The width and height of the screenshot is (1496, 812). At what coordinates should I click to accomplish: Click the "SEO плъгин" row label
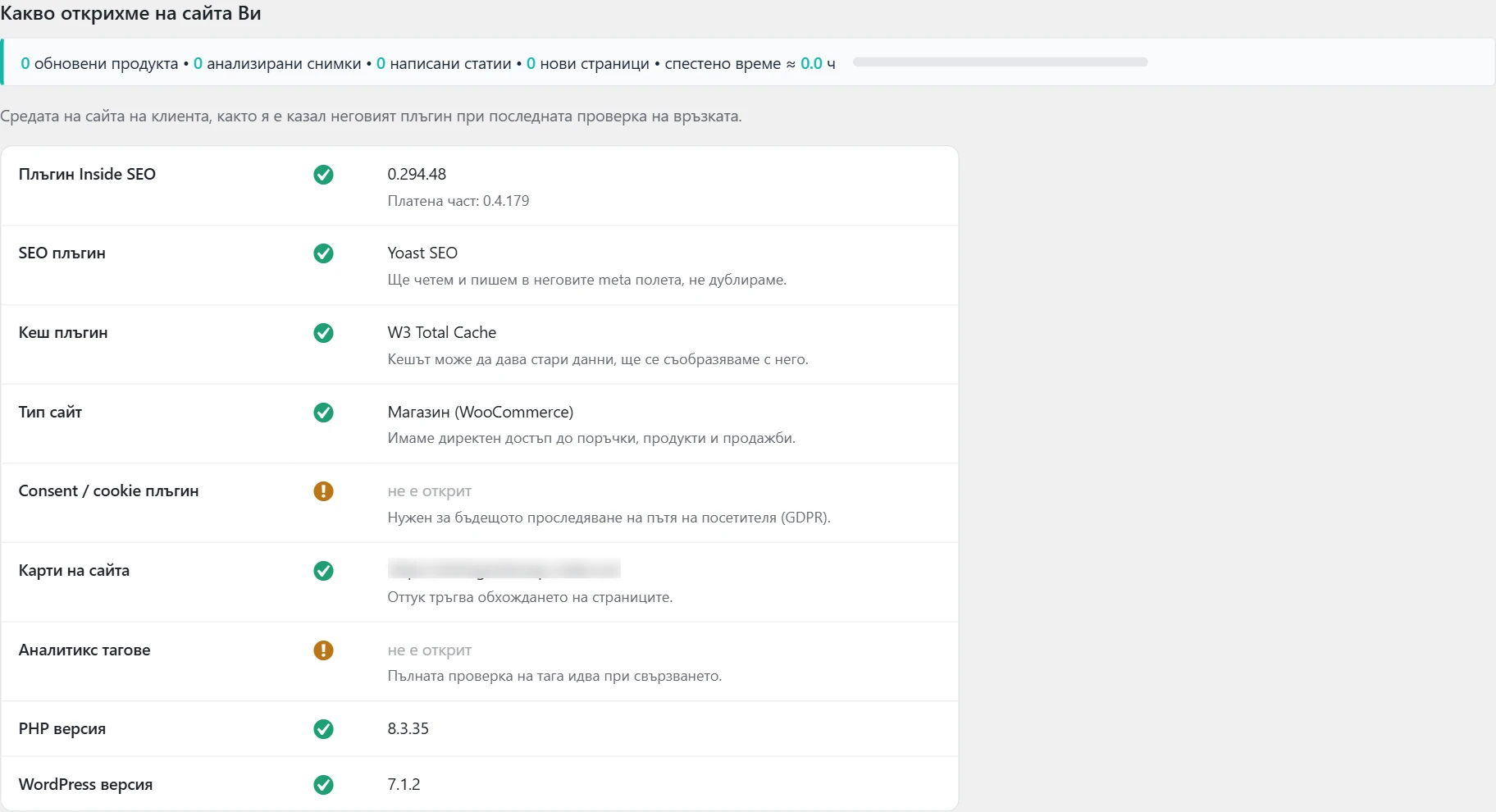[62, 253]
